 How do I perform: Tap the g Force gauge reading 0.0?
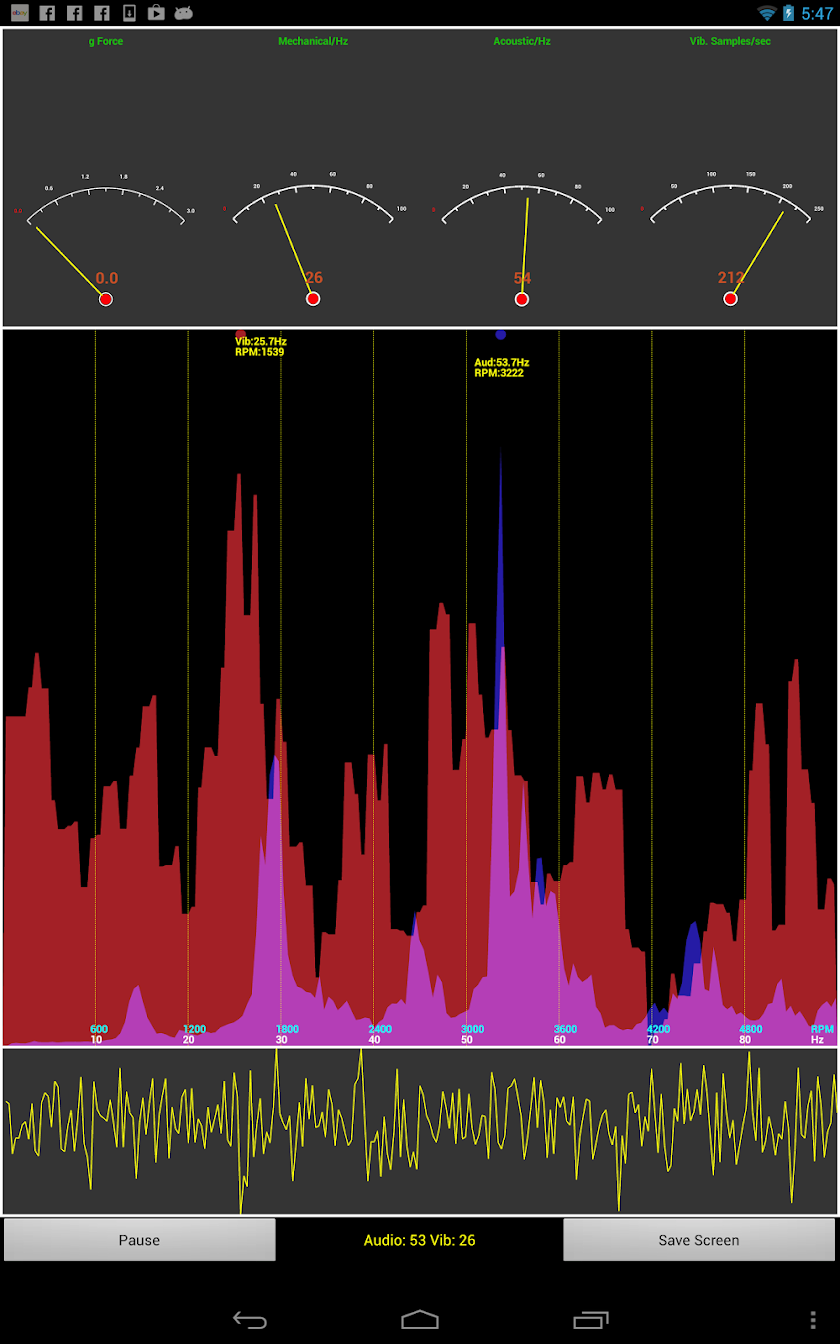coord(107,278)
